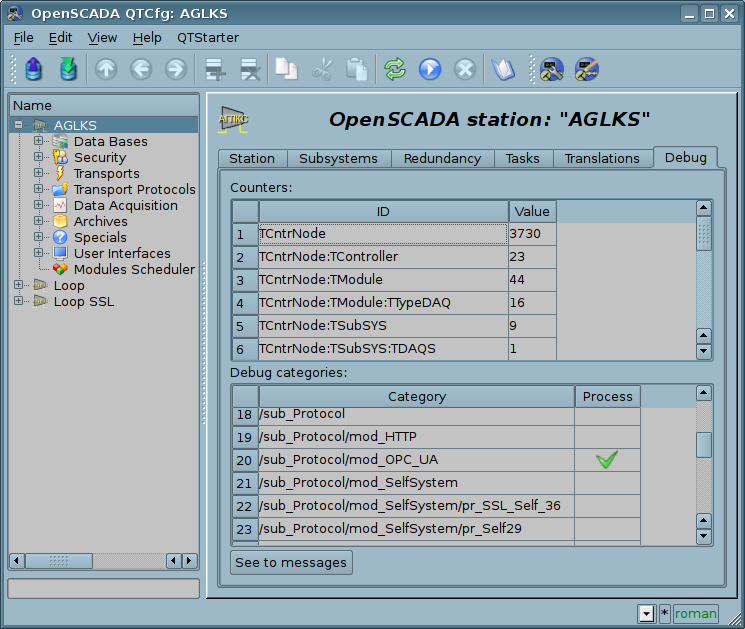
Task: Click the Transports lightning icon in the tree
Action: point(60,173)
